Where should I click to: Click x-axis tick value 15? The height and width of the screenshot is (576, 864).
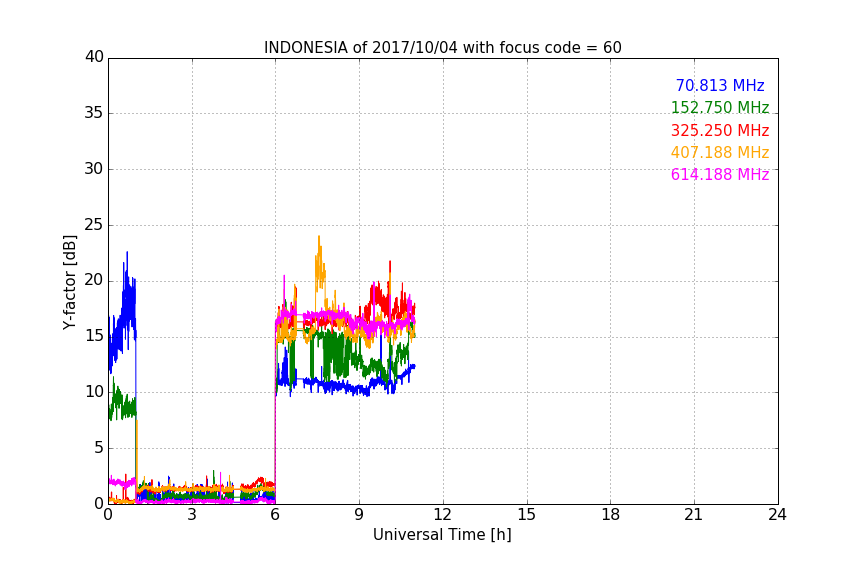pyautogui.click(x=527, y=515)
